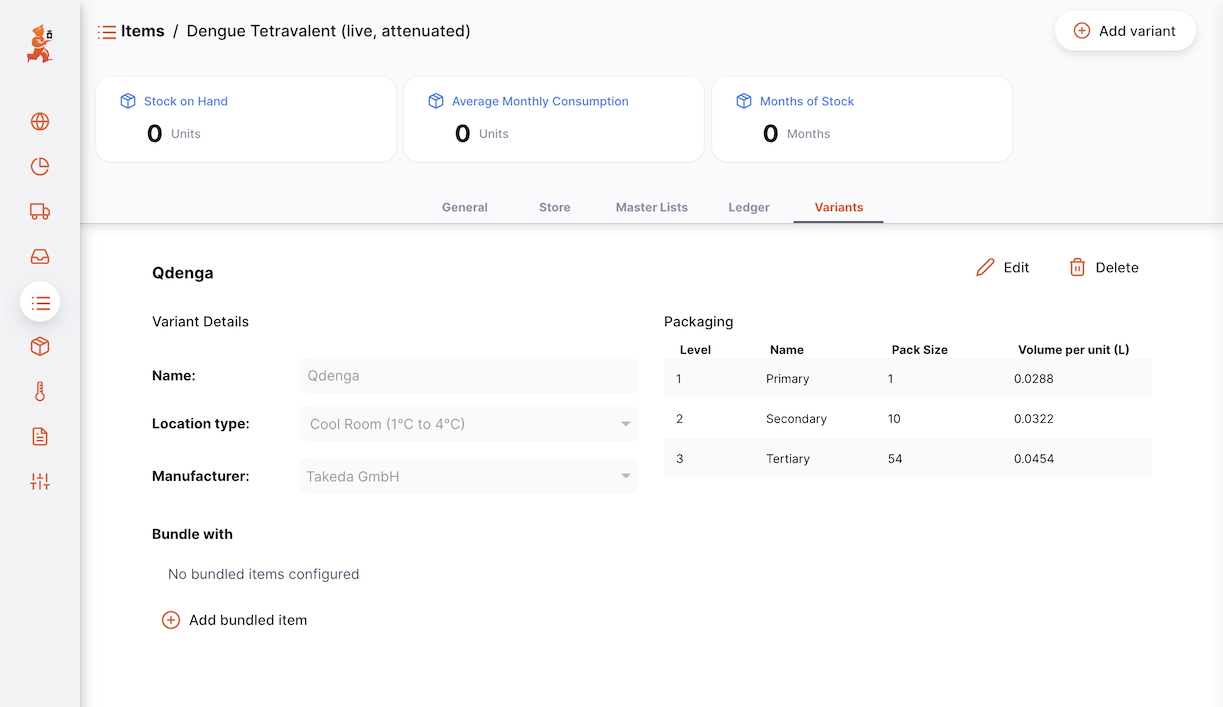Open the Ledger tab
The image size is (1223, 707).
749,207
